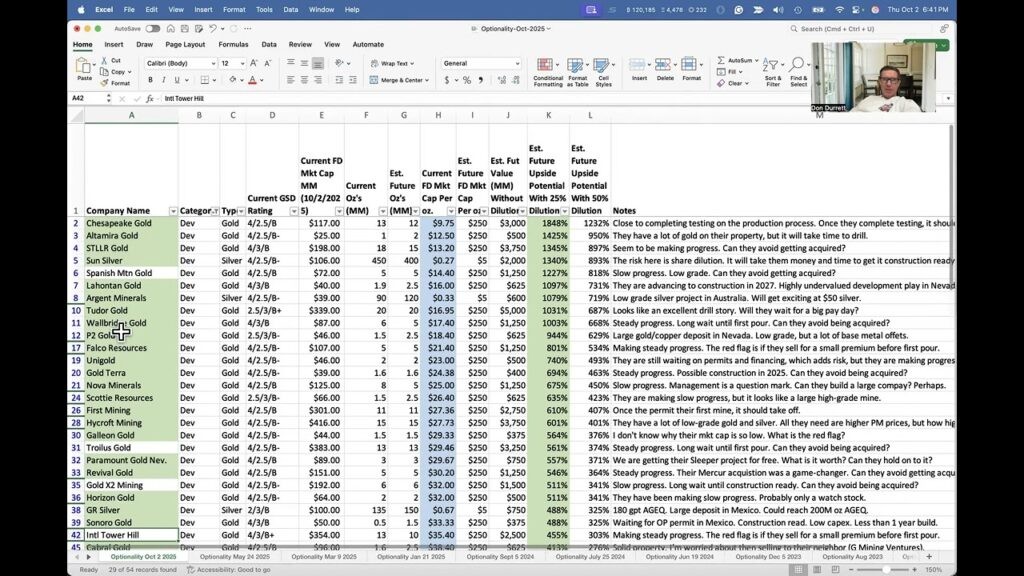
Task: Apply comma style number format
Action: pos(481,80)
